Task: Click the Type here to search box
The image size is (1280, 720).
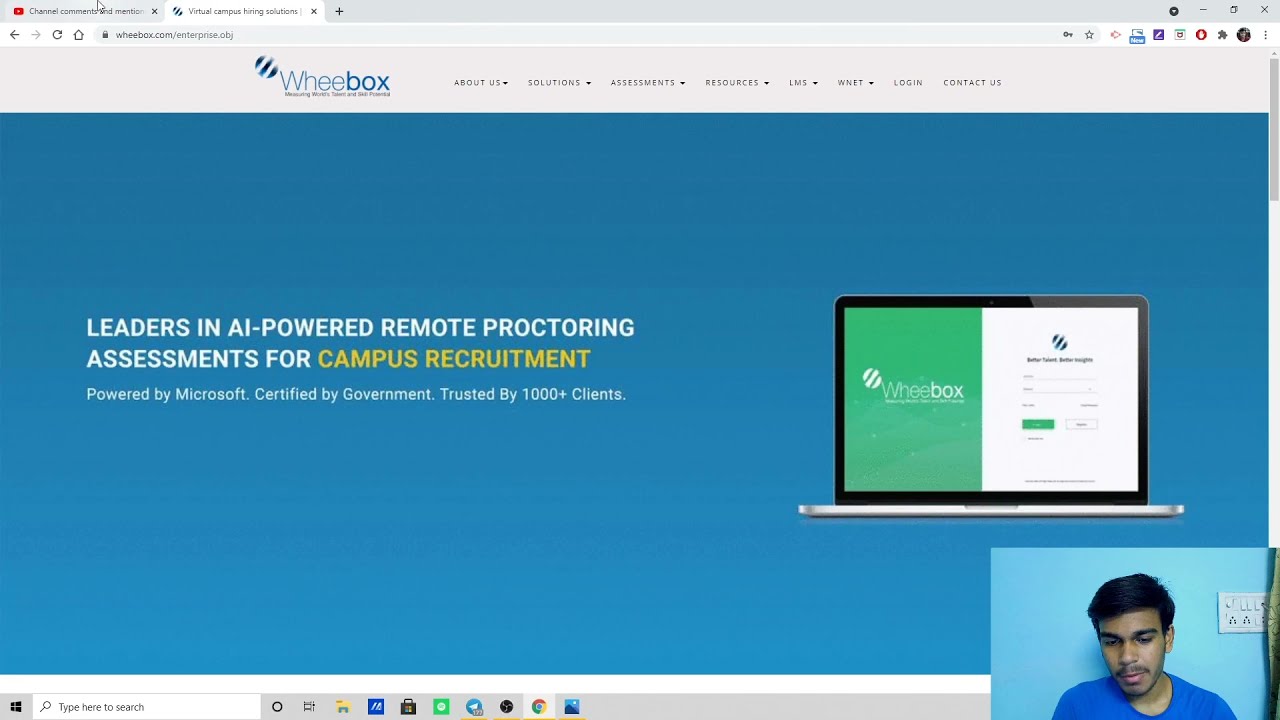Action: pyautogui.click(x=147, y=707)
